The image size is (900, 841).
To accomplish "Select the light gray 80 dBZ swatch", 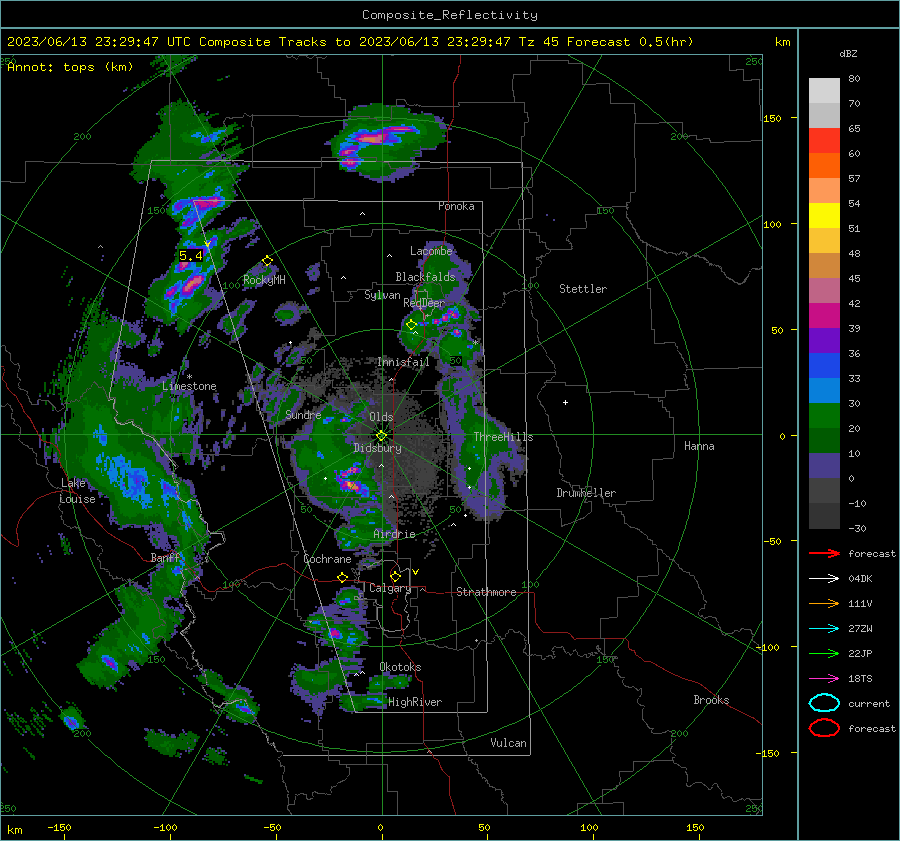I will 824,91.
